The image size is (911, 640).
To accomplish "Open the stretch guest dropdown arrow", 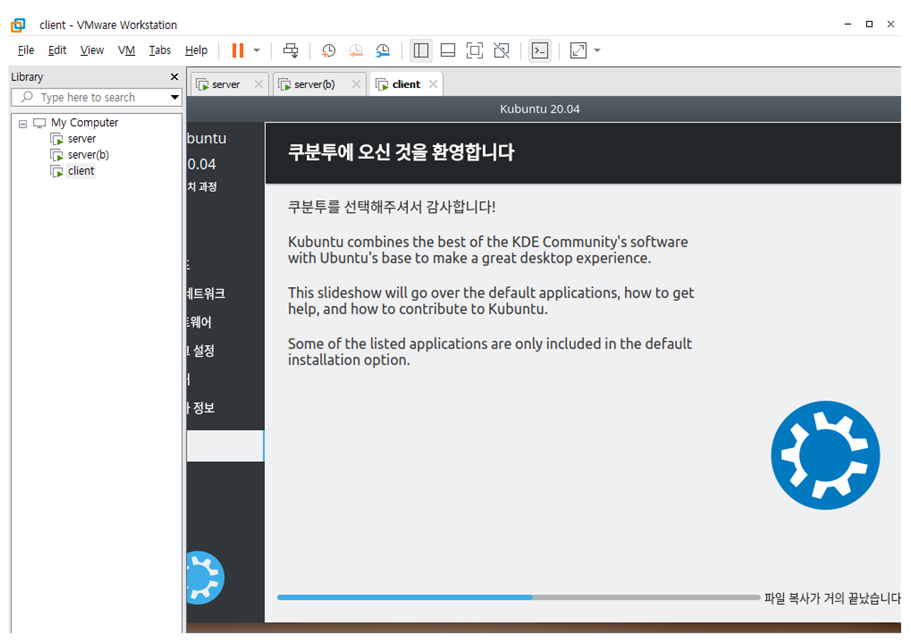I will (x=597, y=51).
